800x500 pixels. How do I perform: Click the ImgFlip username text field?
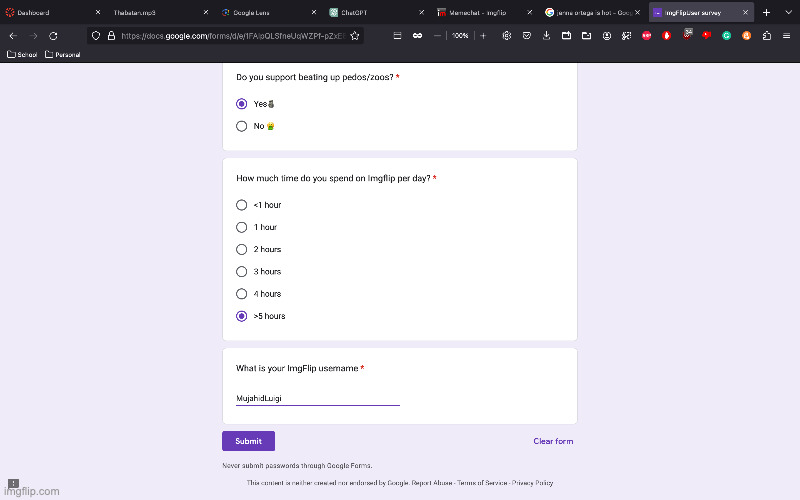(317, 398)
